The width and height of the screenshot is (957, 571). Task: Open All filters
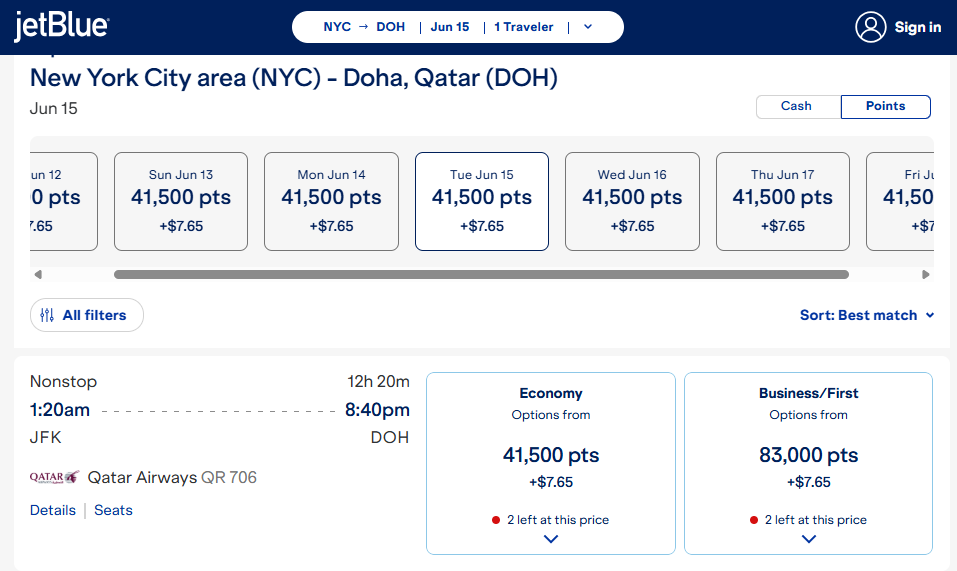click(87, 315)
